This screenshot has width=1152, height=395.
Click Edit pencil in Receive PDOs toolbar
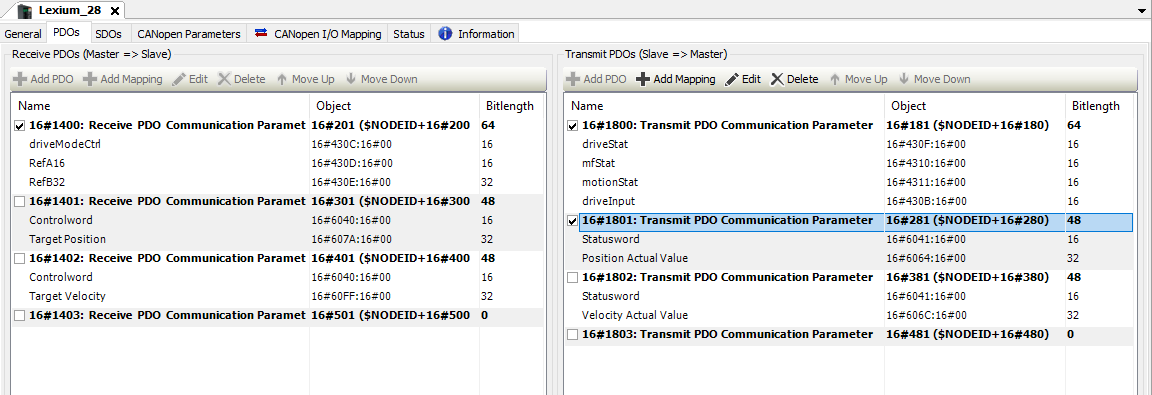[190, 79]
